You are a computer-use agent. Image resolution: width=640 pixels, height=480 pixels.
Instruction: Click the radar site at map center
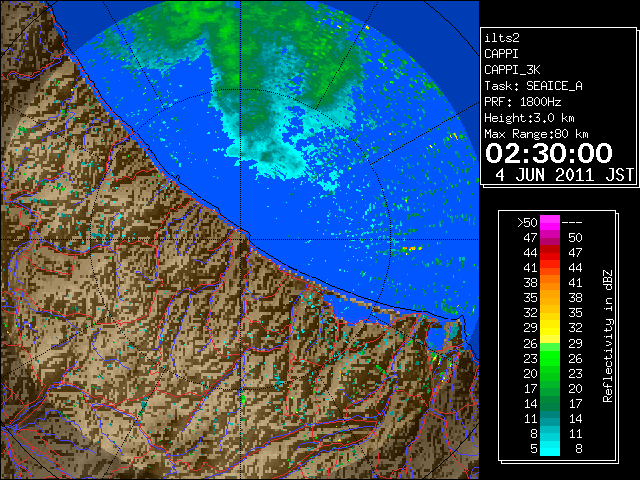pyautogui.click(x=240, y=239)
